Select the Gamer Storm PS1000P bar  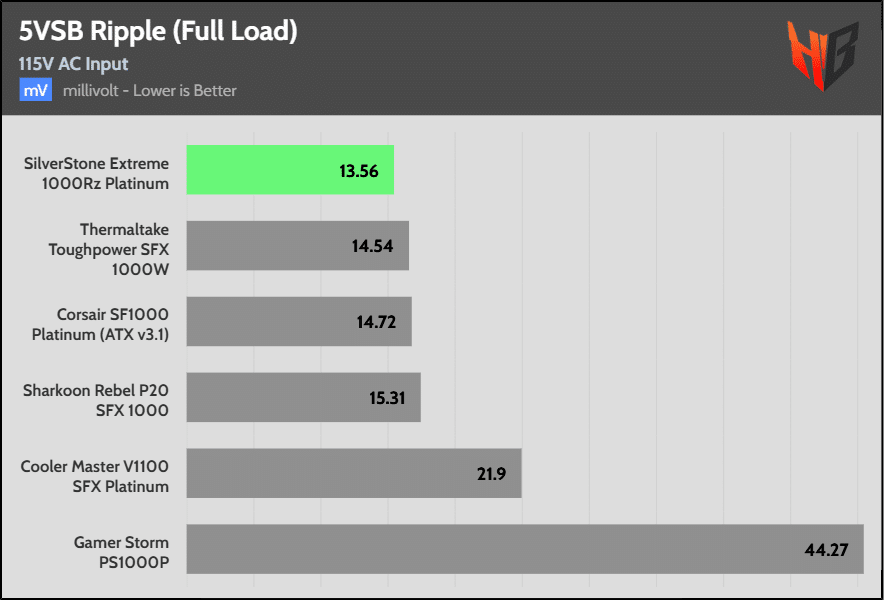coord(525,549)
